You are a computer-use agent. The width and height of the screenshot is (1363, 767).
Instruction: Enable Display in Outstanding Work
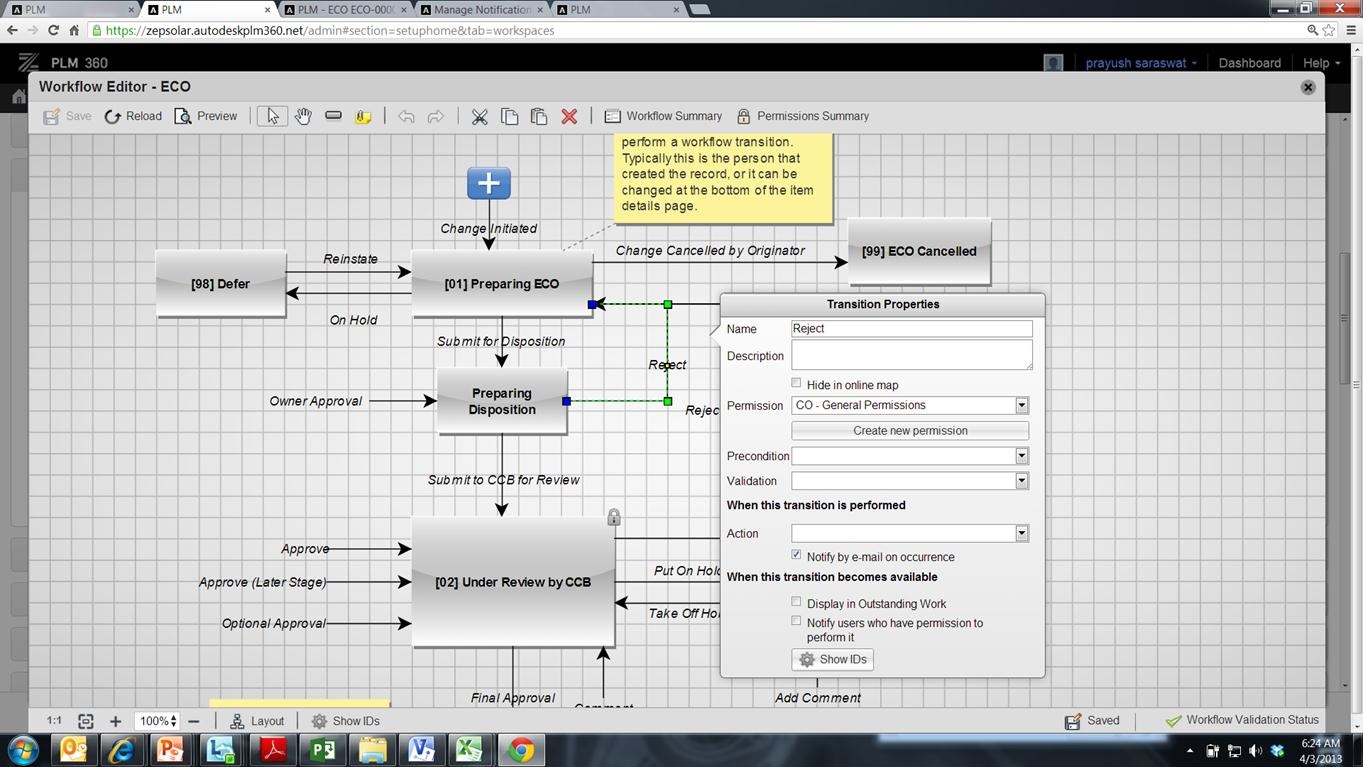796,601
